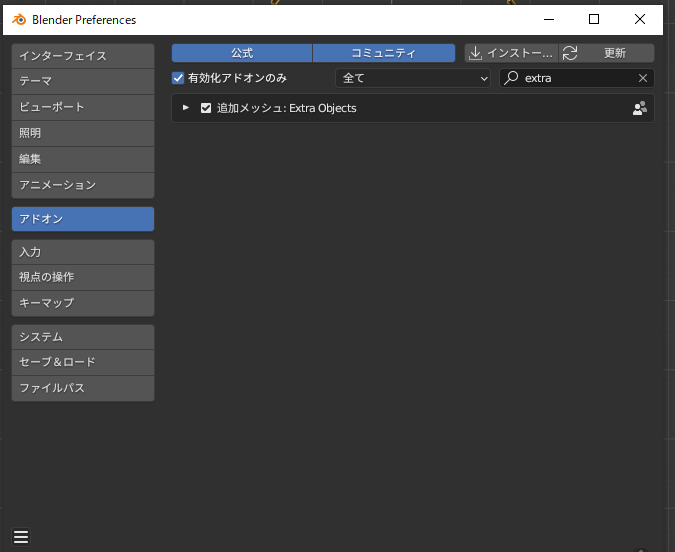The width and height of the screenshot is (675, 552).
Task: Expand the Extra Objects addon details
Action: pos(186,108)
